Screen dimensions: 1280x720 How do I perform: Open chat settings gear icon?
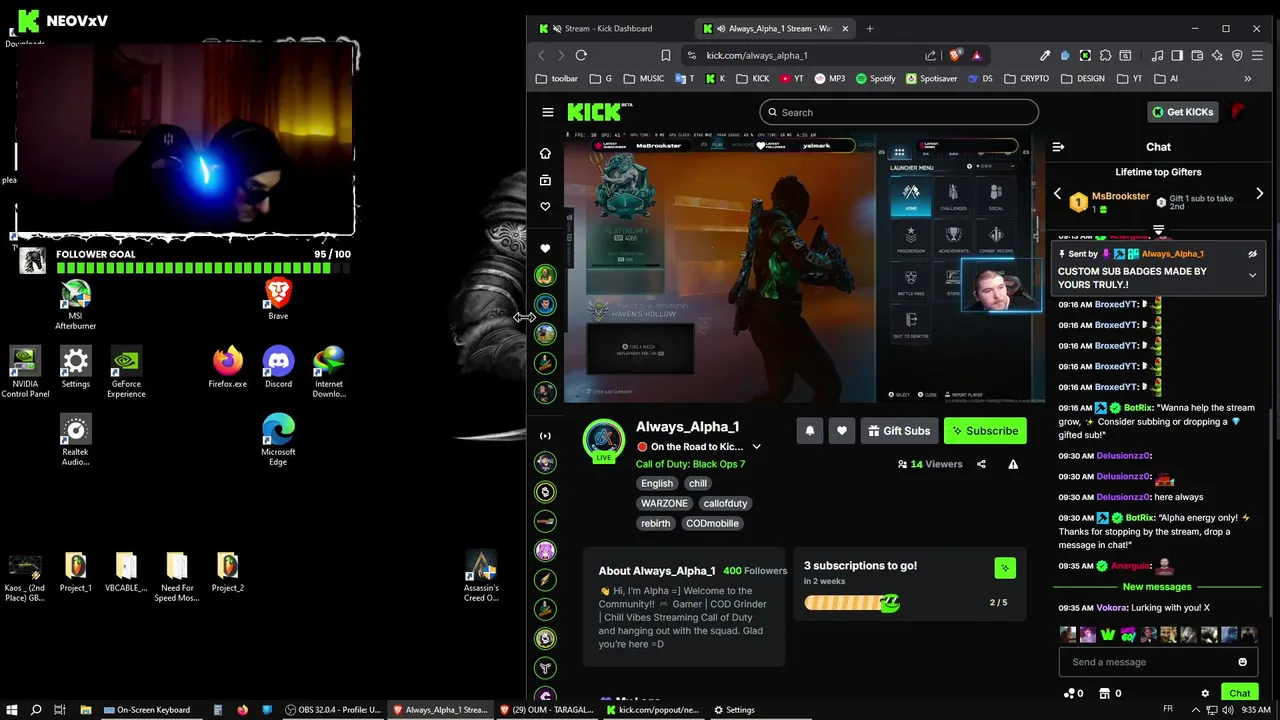point(1205,693)
